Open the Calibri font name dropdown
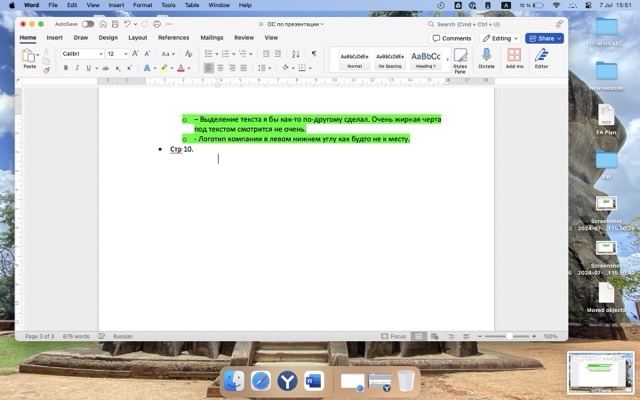This screenshot has width=640, height=400. (x=80, y=53)
